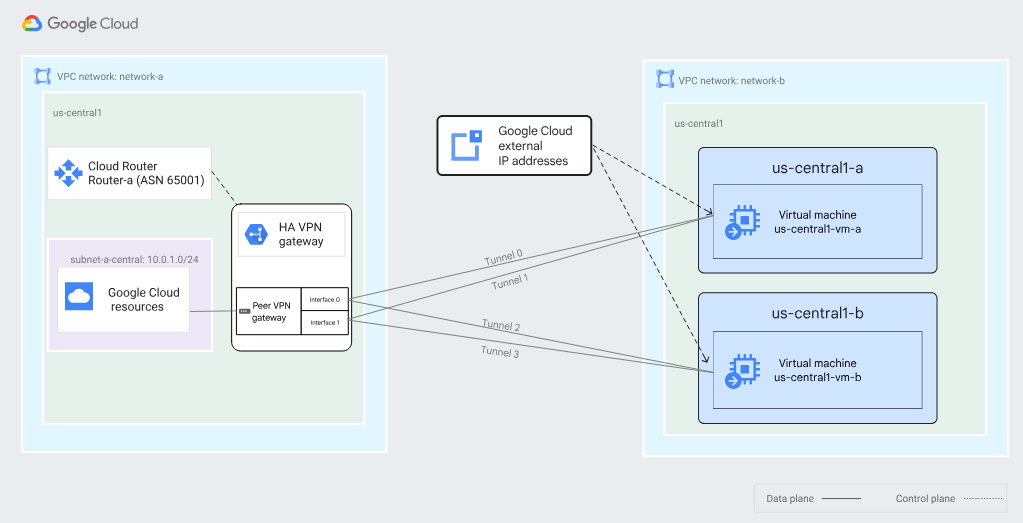The width and height of the screenshot is (1023, 523).
Task: Click the us-central1-b zone heading
Action: 817,313
